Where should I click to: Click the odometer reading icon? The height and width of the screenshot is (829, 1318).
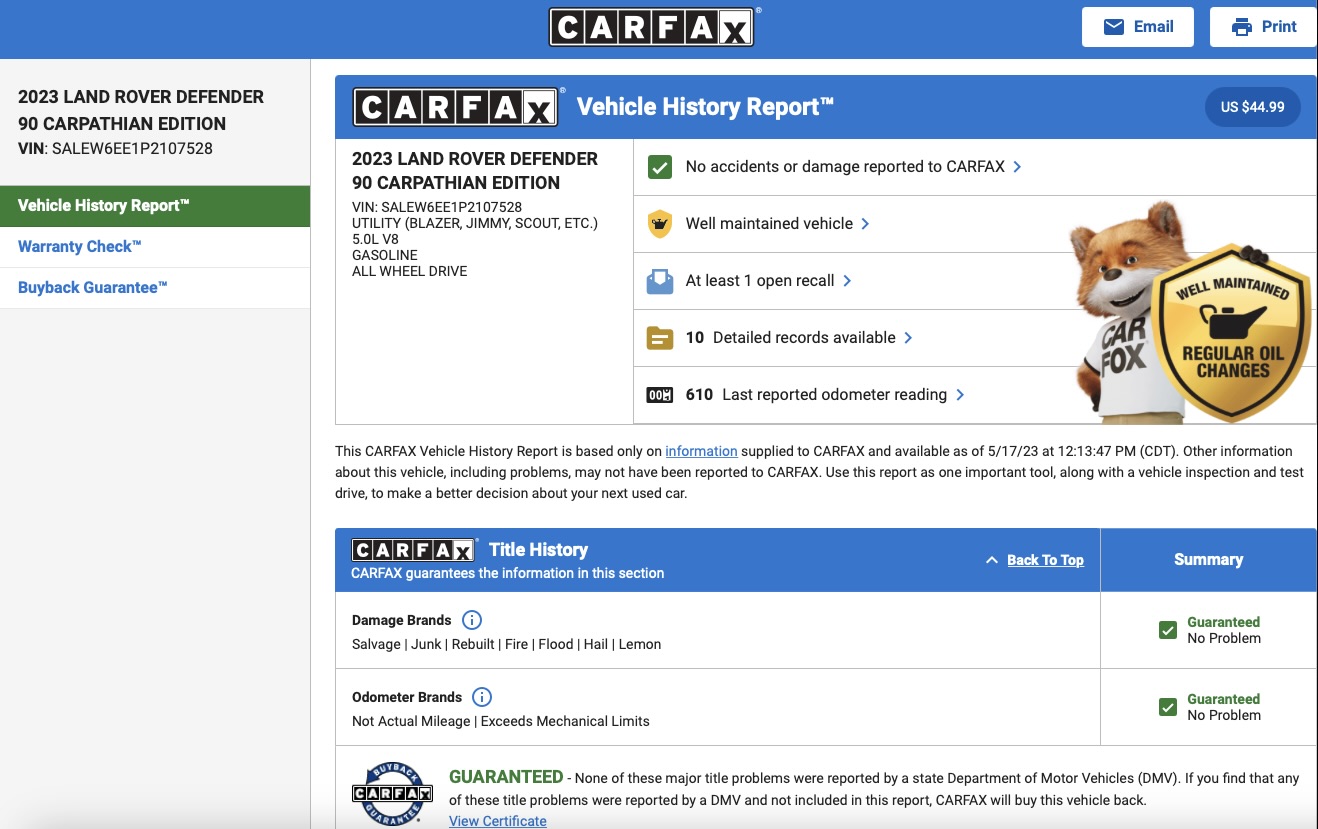659,395
